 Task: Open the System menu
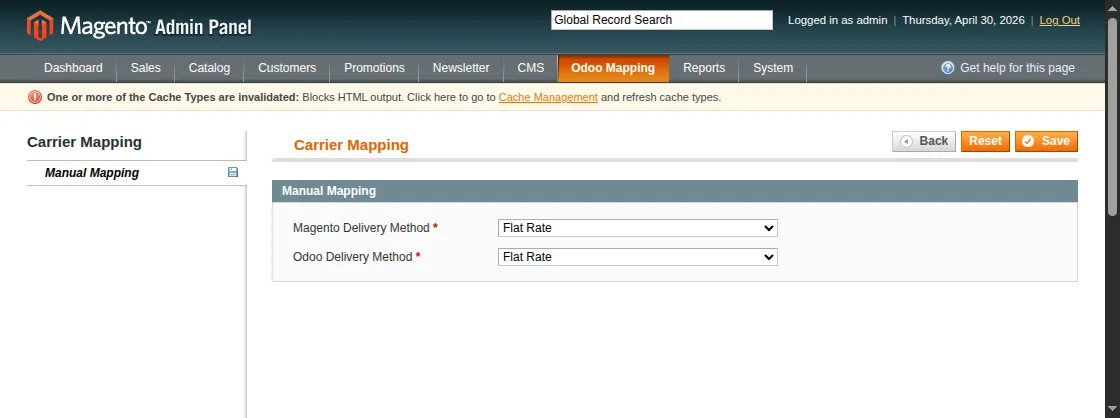point(773,68)
